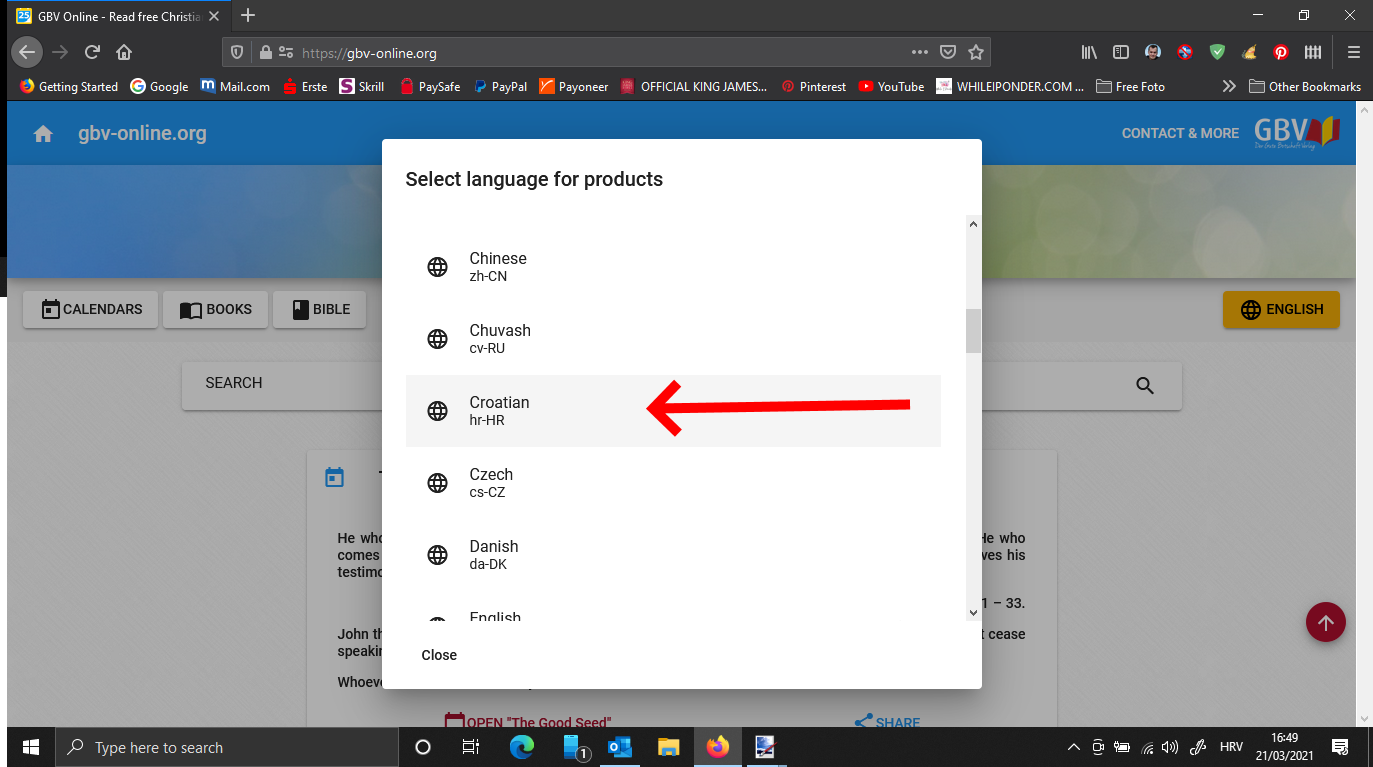This screenshot has height=767, width=1373.
Task: Bookmark this page with the star icon
Action: 976,52
